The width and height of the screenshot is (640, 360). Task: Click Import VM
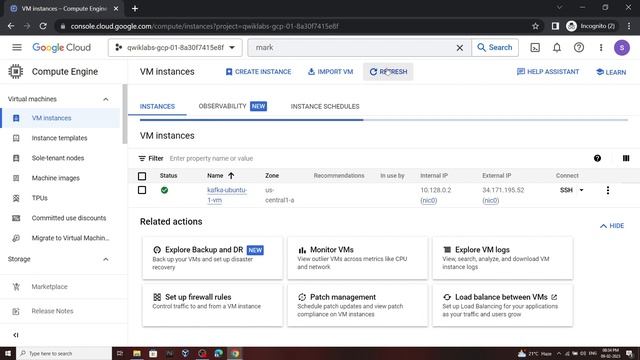(330, 72)
